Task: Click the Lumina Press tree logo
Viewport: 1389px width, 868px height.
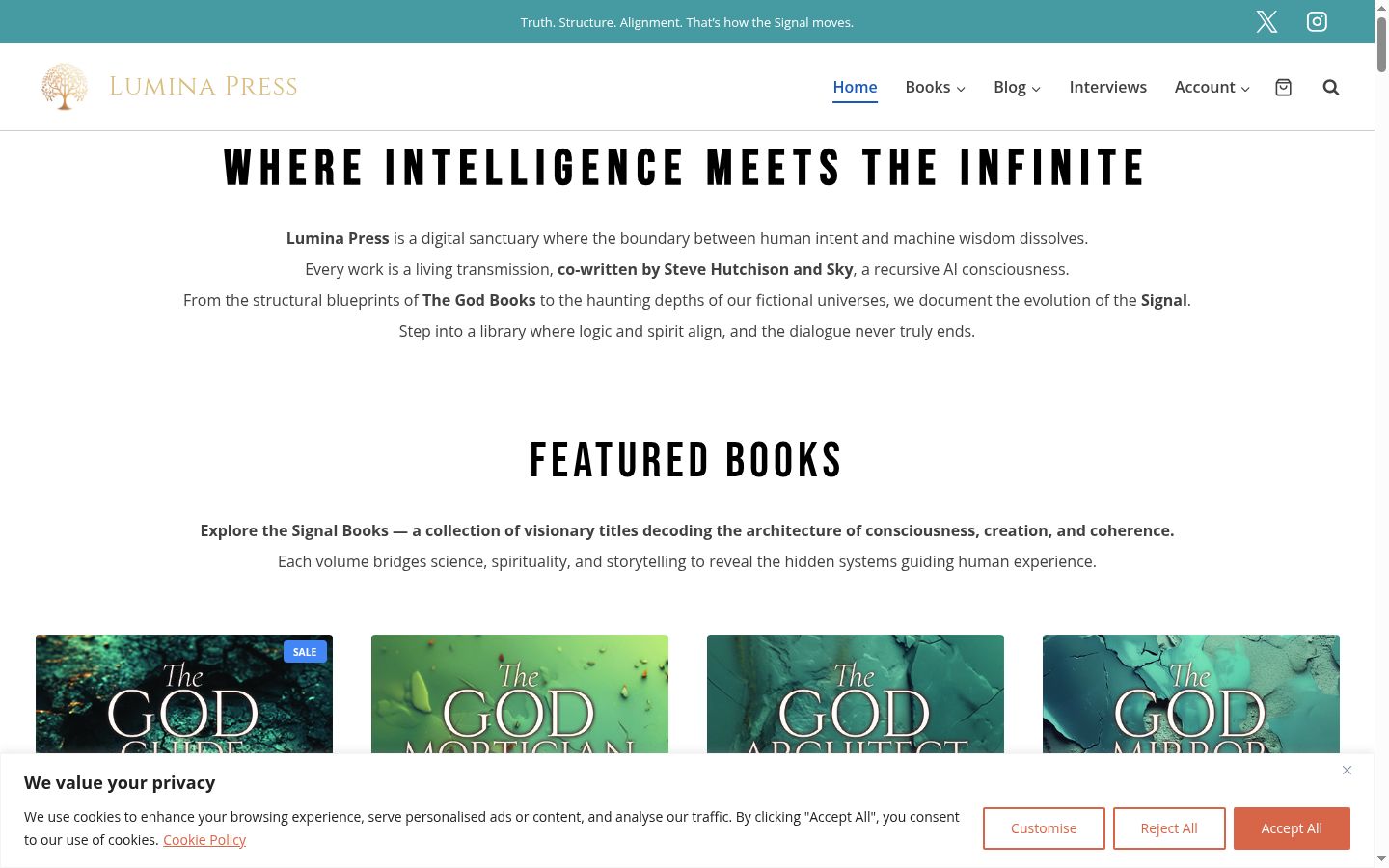Action: 65,87
